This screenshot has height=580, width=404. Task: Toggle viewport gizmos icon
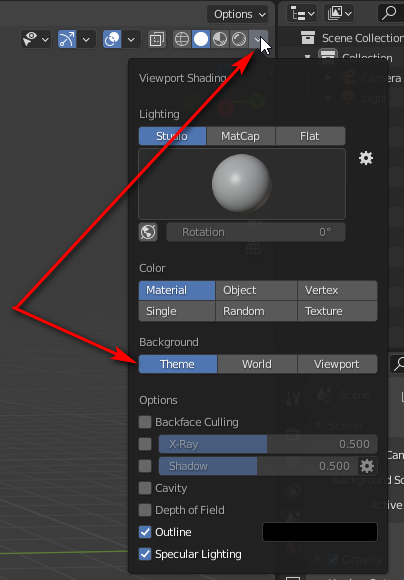tap(67, 39)
